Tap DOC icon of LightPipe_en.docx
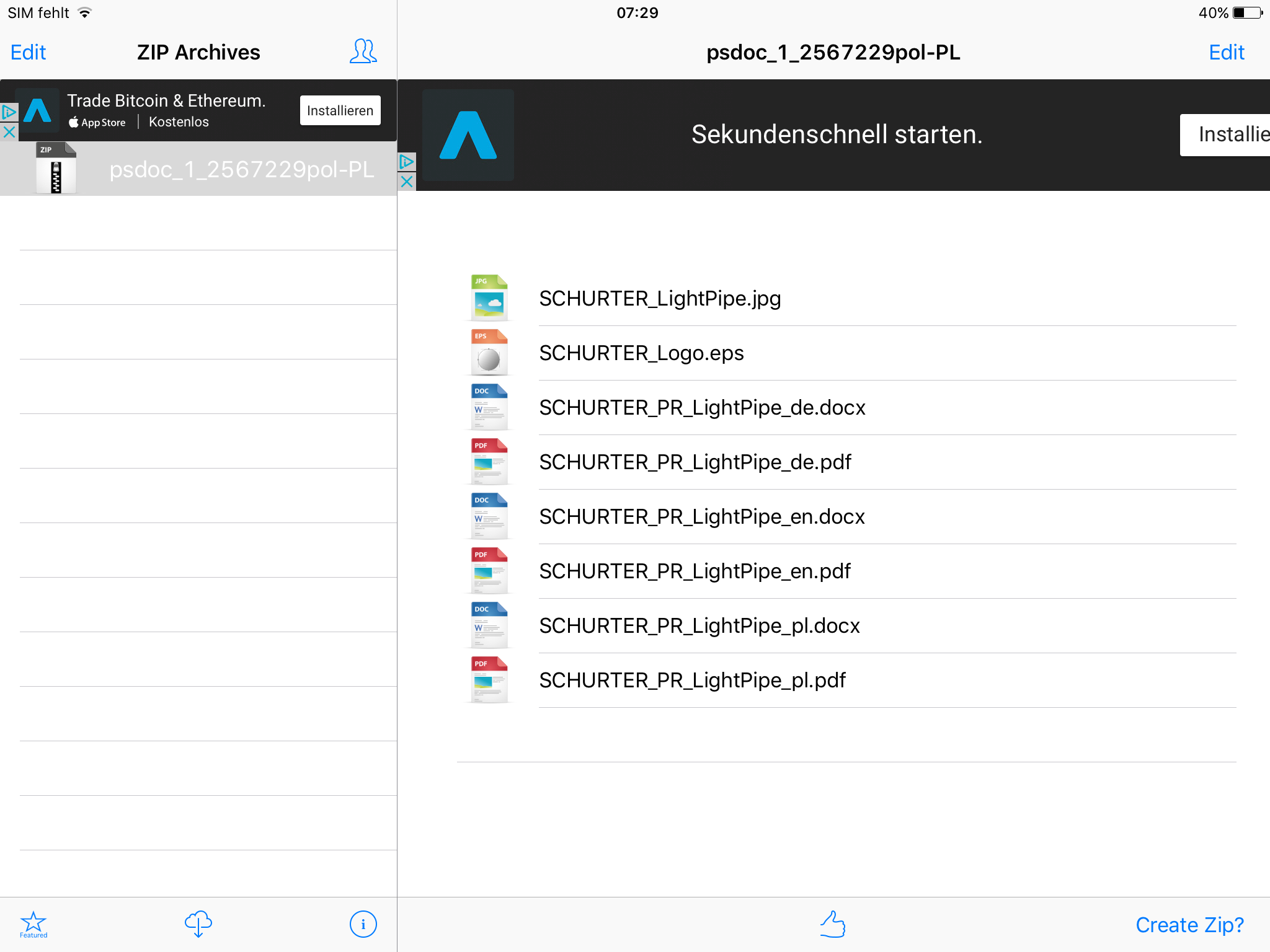The height and width of the screenshot is (952, 1270). coord(489,516)
